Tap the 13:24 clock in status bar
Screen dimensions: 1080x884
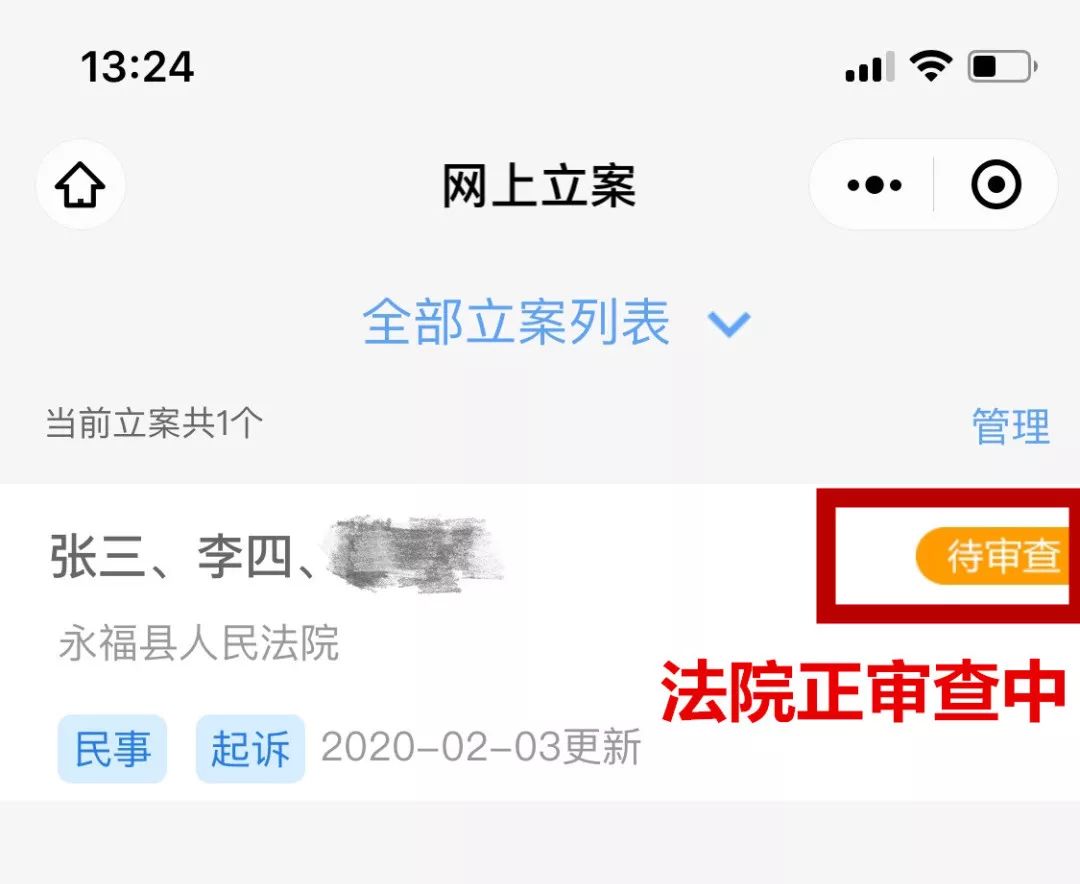137,67
